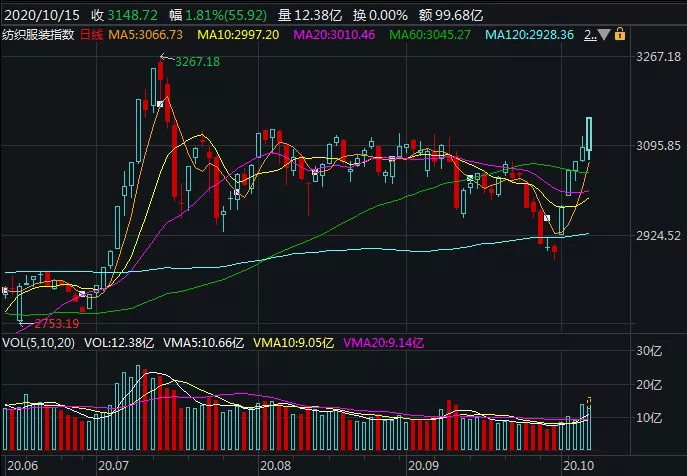Jump to 20.09 on the date axis
687x476 pixels.
(423, 465)
